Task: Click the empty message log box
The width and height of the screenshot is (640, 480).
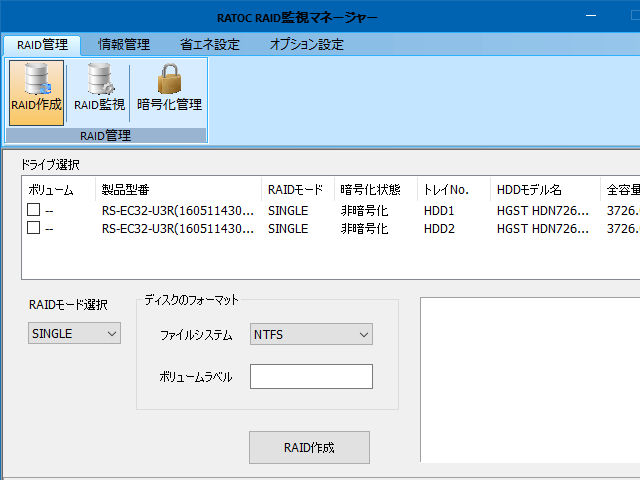Action: [530, 380]
